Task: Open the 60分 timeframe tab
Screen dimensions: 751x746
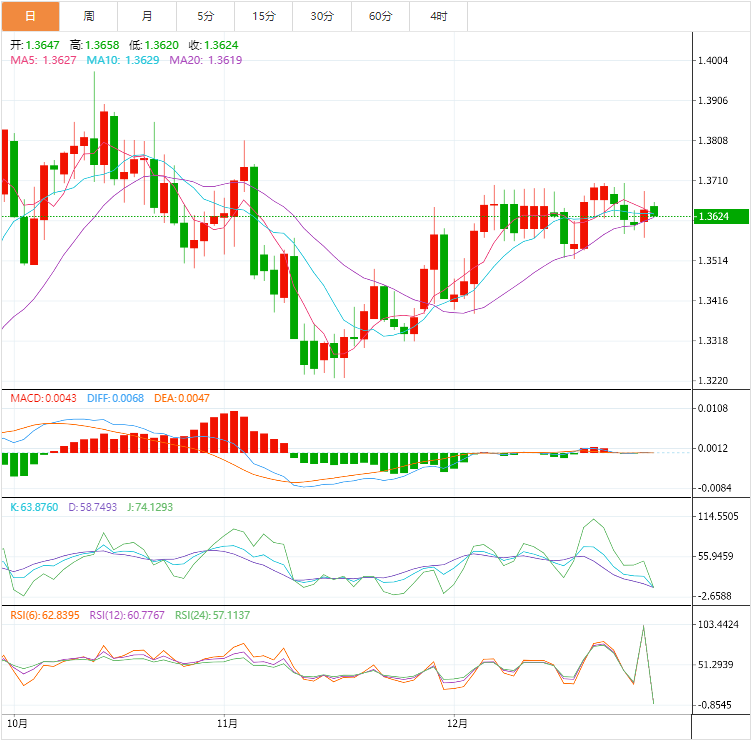Action: (x=381, y=16)
